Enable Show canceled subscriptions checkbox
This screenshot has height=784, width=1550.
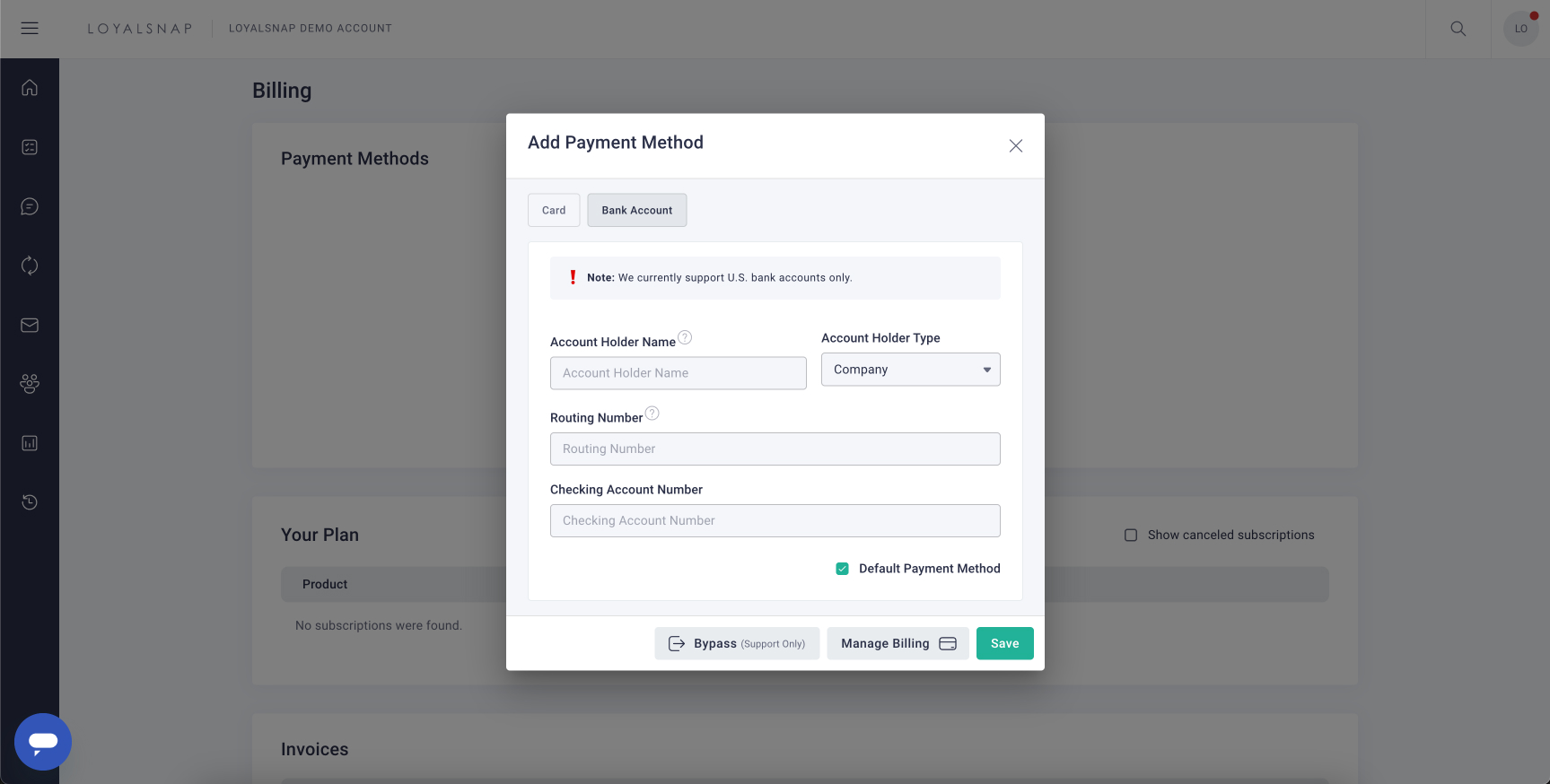tap(1131, 536)
